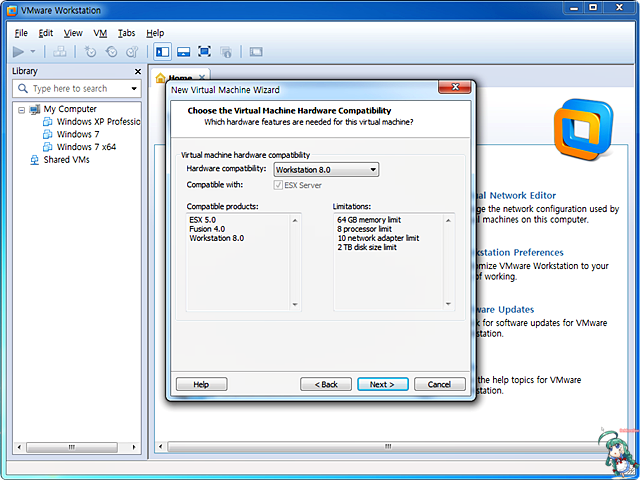The height and width of the screenshot is (480, 640).
Task: Click the Send Ctrl+Alt+Del toolbar icon
Action: tap(60, 51)
